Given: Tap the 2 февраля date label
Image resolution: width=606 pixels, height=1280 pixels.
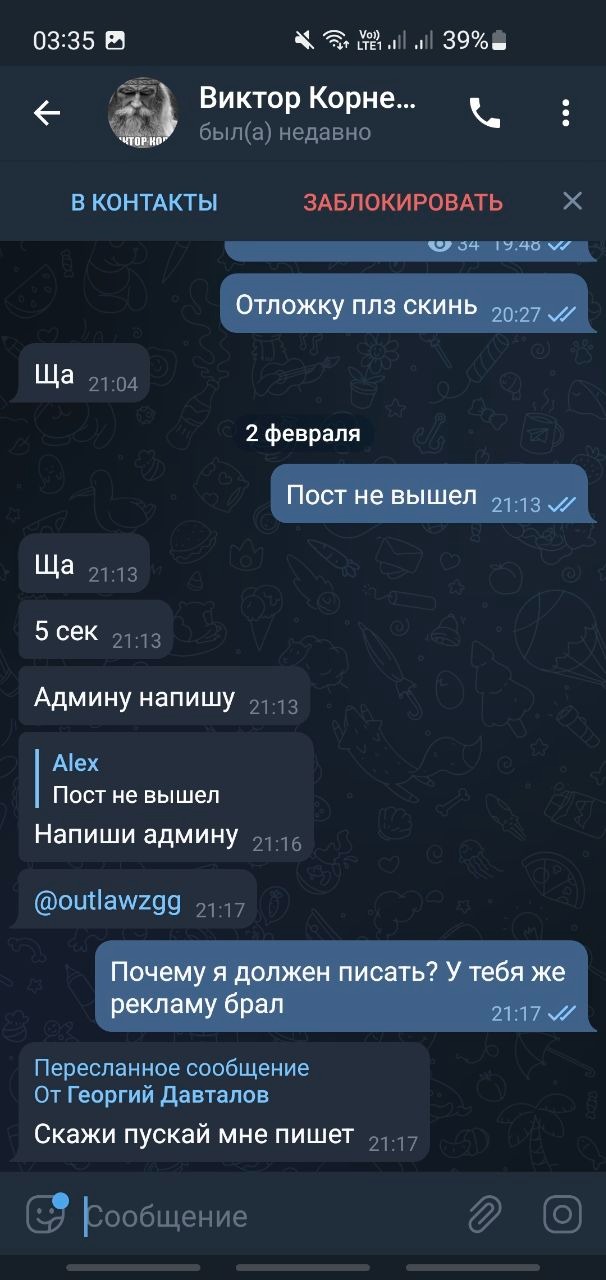Looking at the screenshot, I should (x=303, y=434).
